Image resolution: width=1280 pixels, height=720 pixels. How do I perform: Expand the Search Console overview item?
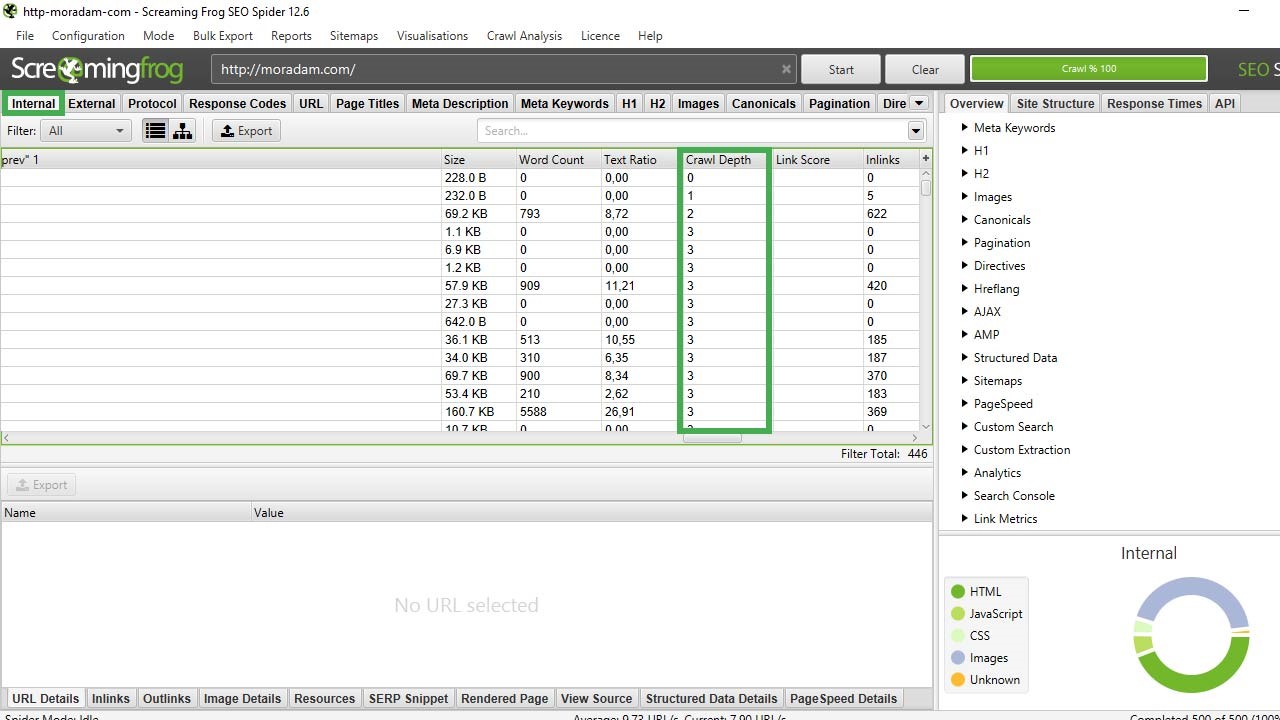[x=965, y=496]
